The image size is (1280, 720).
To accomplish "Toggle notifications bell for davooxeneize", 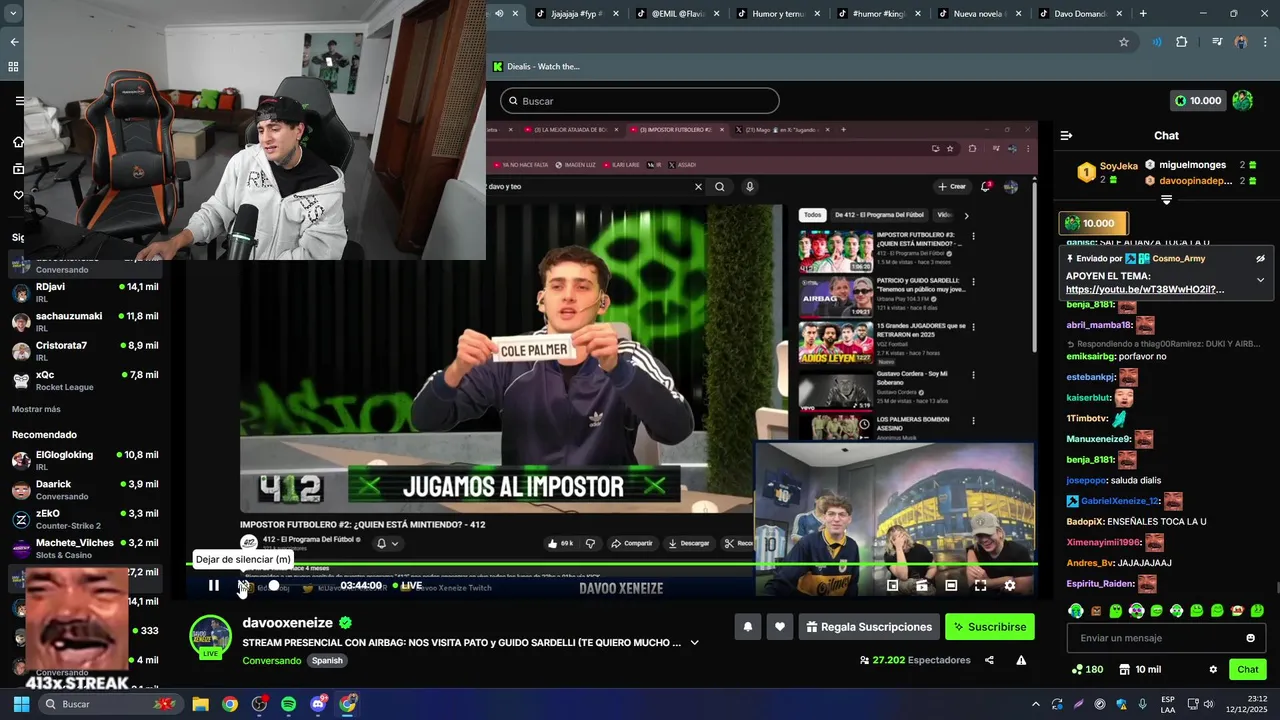I will click(x=747, y=627).
